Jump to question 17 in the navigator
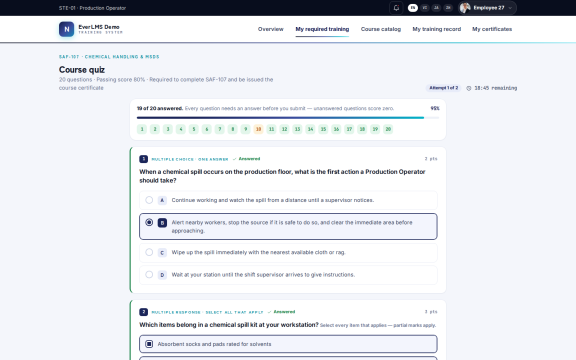The width and height of the screenshot is (576, 360). 349,129
